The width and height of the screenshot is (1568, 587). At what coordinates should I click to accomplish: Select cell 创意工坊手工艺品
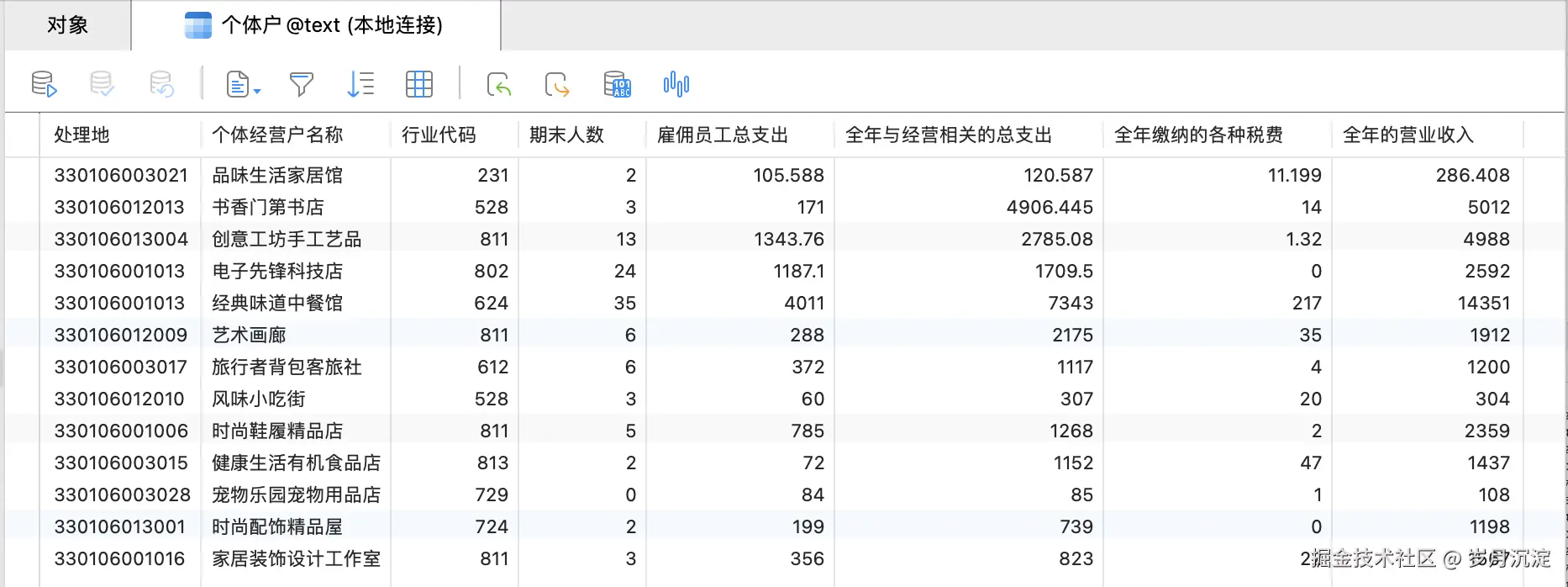tap(287, 239)
